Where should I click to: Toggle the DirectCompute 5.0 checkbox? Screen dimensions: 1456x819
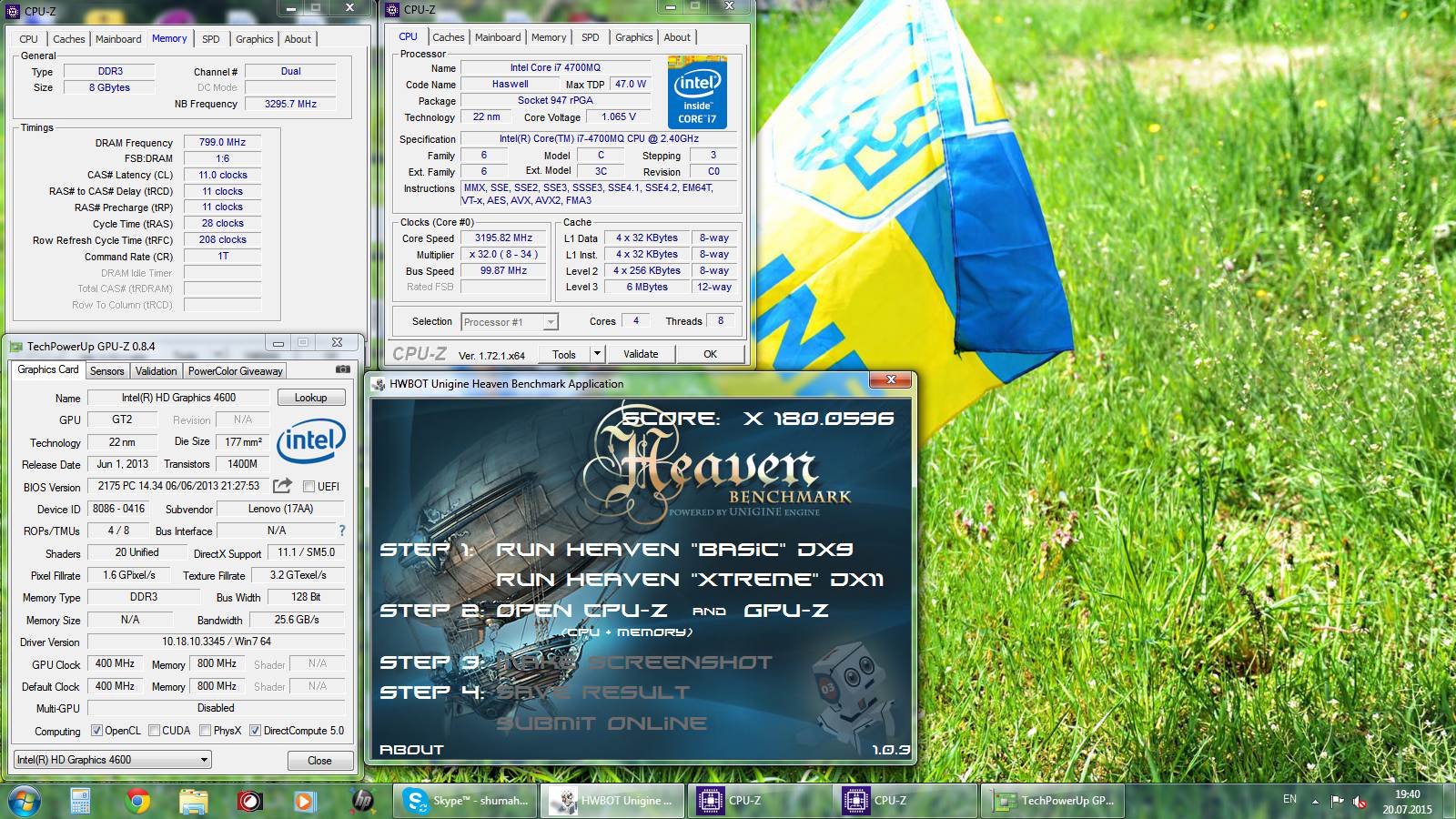[255, 731]
